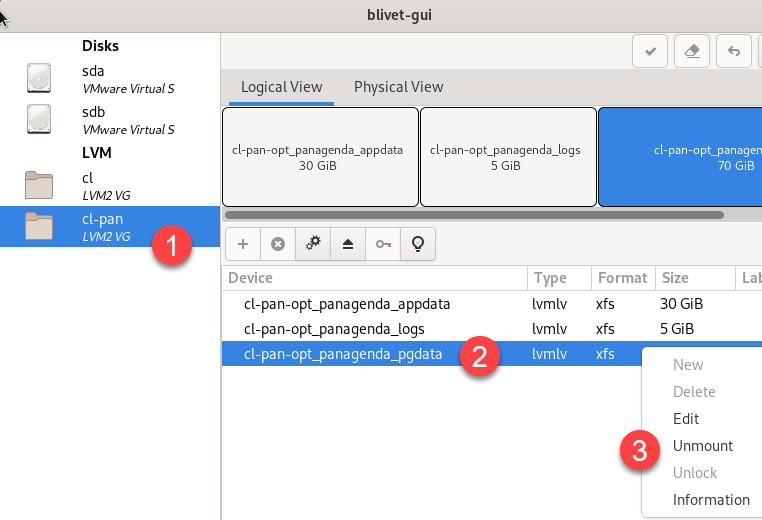Select the sdb disk label
The width and height of the screenshot is (762, 520).
93,112
